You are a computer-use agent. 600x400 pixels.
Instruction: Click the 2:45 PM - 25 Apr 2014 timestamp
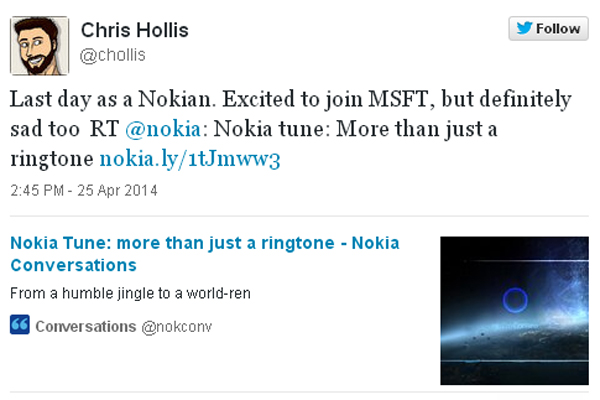tap(85, 190)
